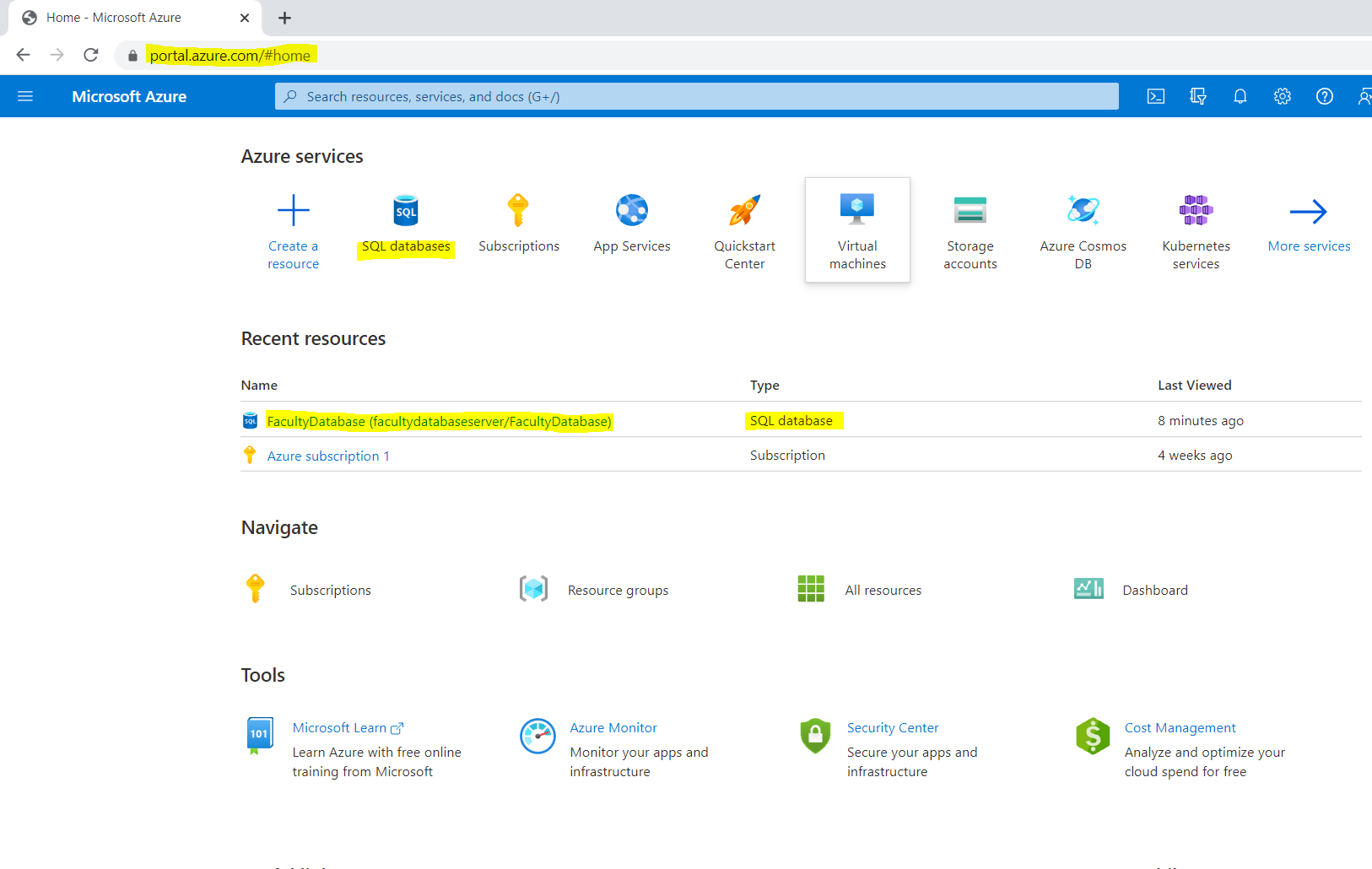Open FacultyDatabase recent resource link
Screen dimensions: 1372x869
click(x=439, y=421)
